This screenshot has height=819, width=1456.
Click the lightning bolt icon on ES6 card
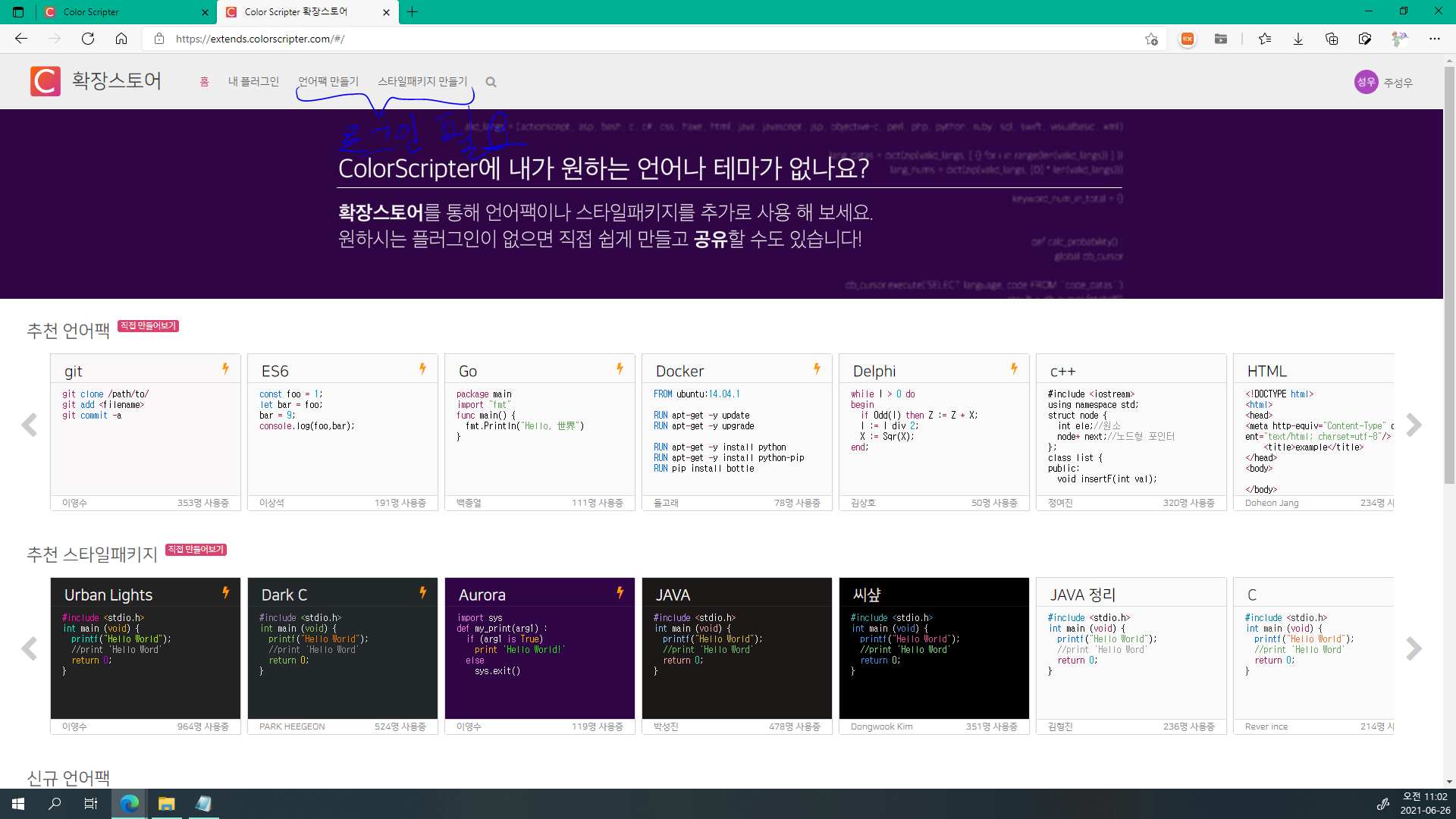point(422,369)
